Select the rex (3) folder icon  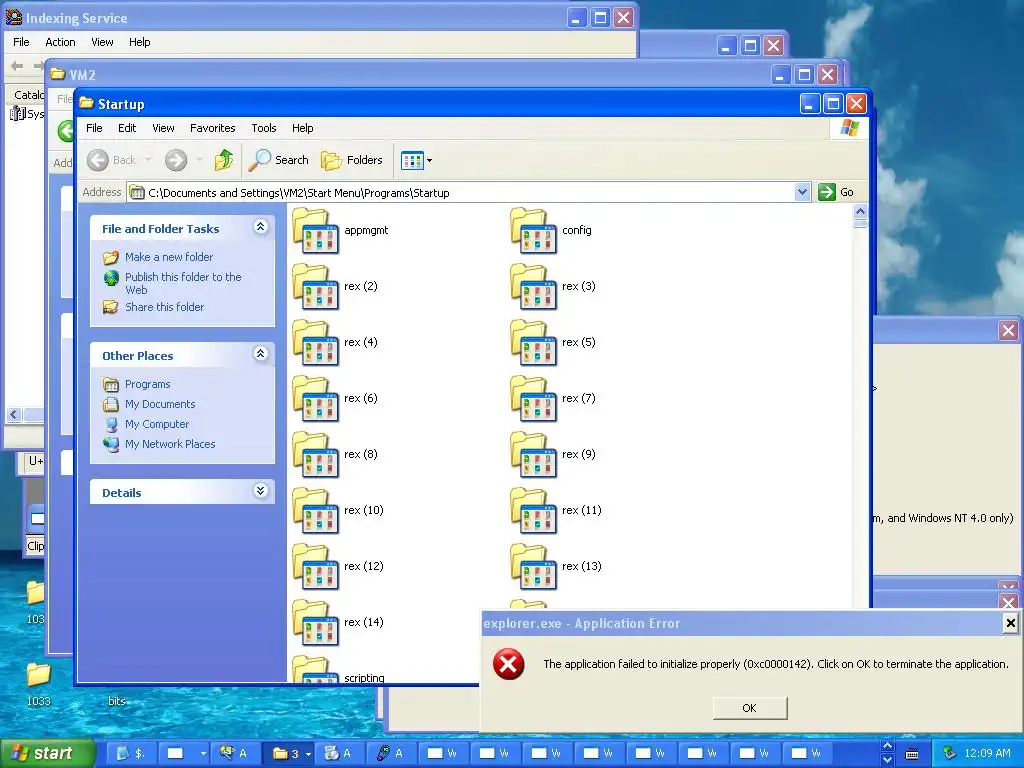point(534,287)
